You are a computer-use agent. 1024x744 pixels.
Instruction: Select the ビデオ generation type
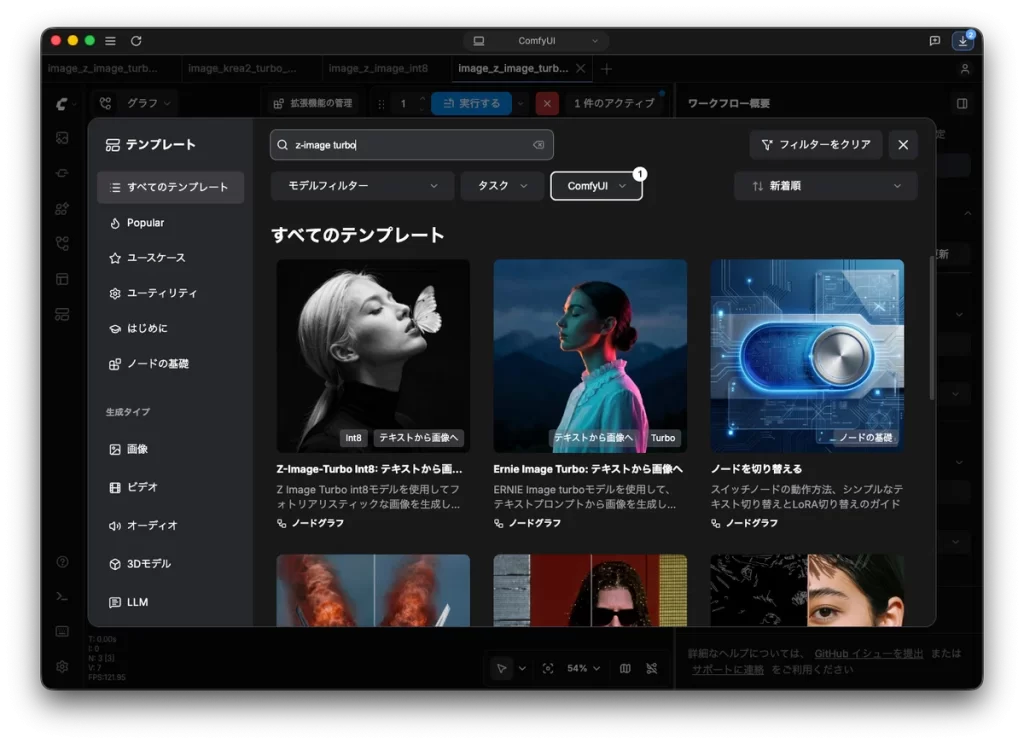(x=170, y=487)
